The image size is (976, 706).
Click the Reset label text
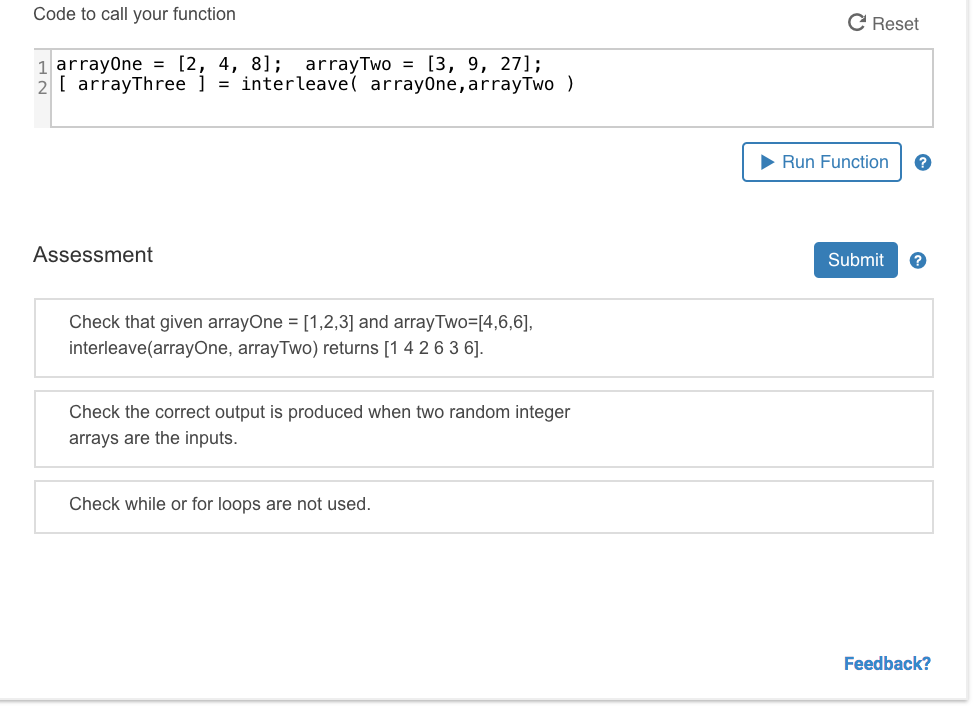(895, 23)
